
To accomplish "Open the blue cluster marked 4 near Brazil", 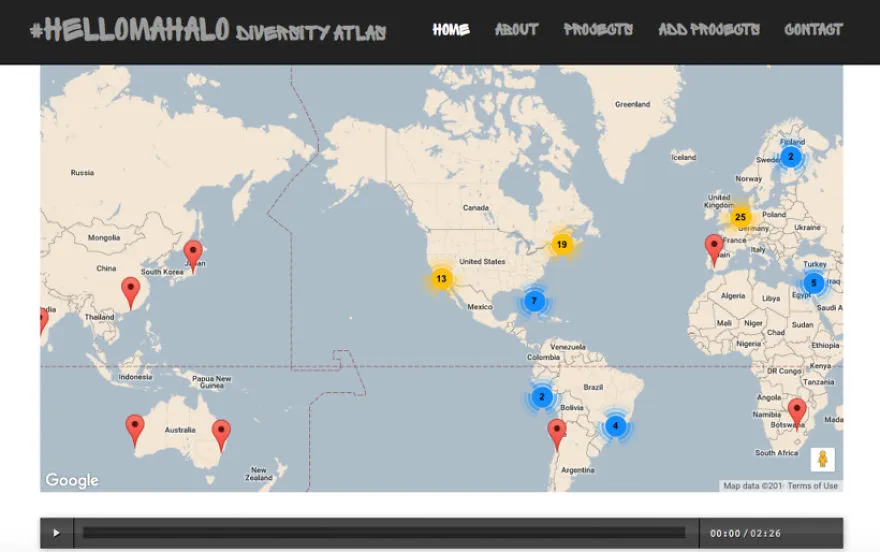I will click(616, 426).
